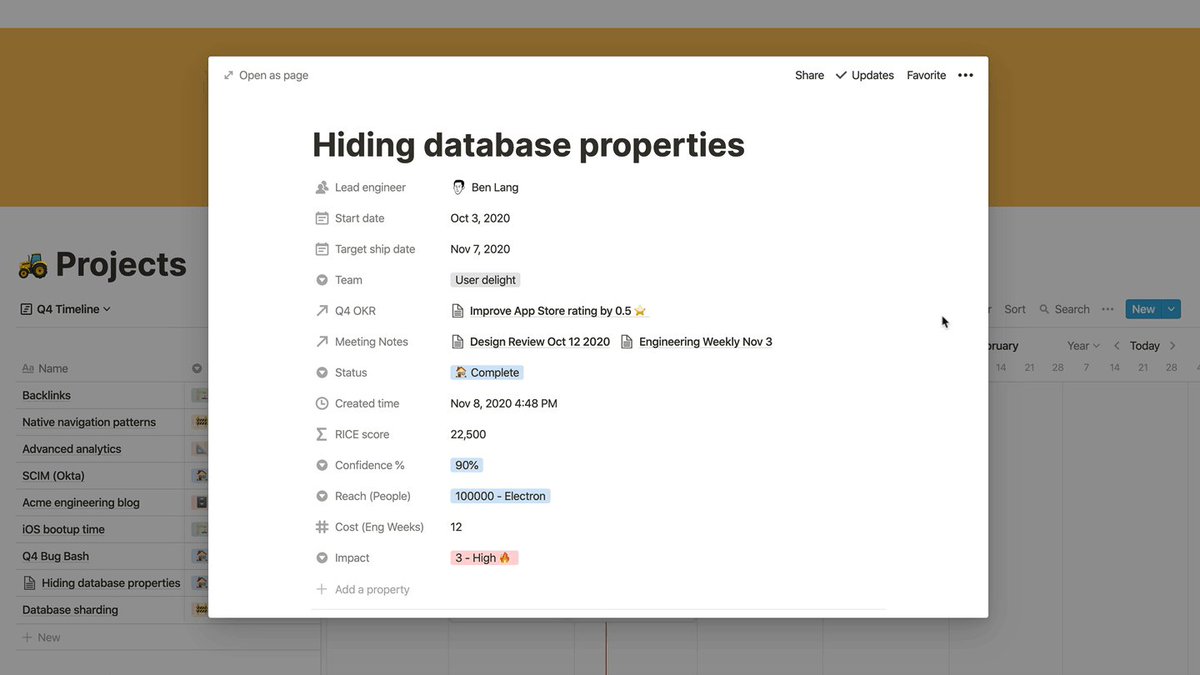Click Favorite in the page header

pyautogui.click(x=926, y=75)
